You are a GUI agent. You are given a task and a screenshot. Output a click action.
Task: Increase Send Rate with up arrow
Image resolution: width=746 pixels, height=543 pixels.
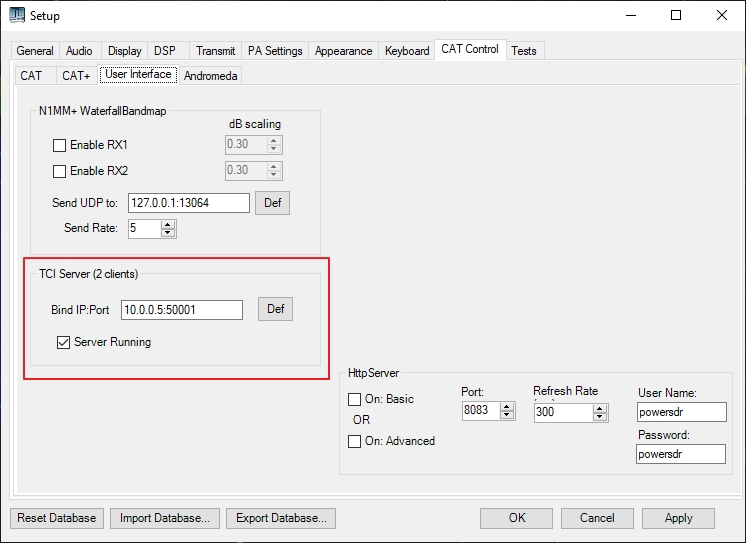pyautogui.click(x=168, y=224)
